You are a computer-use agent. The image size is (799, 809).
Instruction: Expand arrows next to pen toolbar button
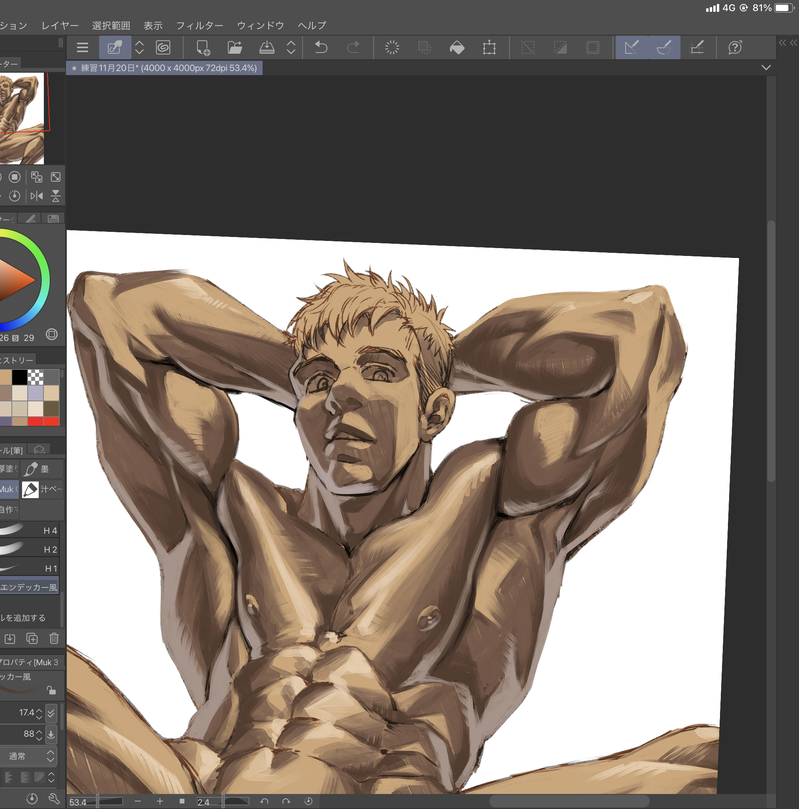[x=139, y=48]
